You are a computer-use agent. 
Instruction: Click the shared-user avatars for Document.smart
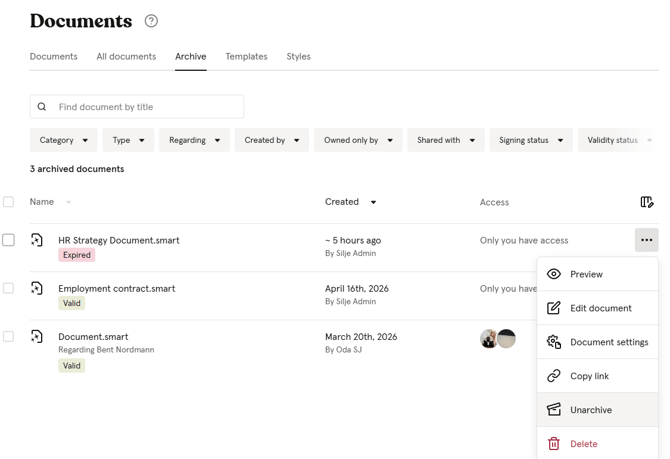pos(498,339)
